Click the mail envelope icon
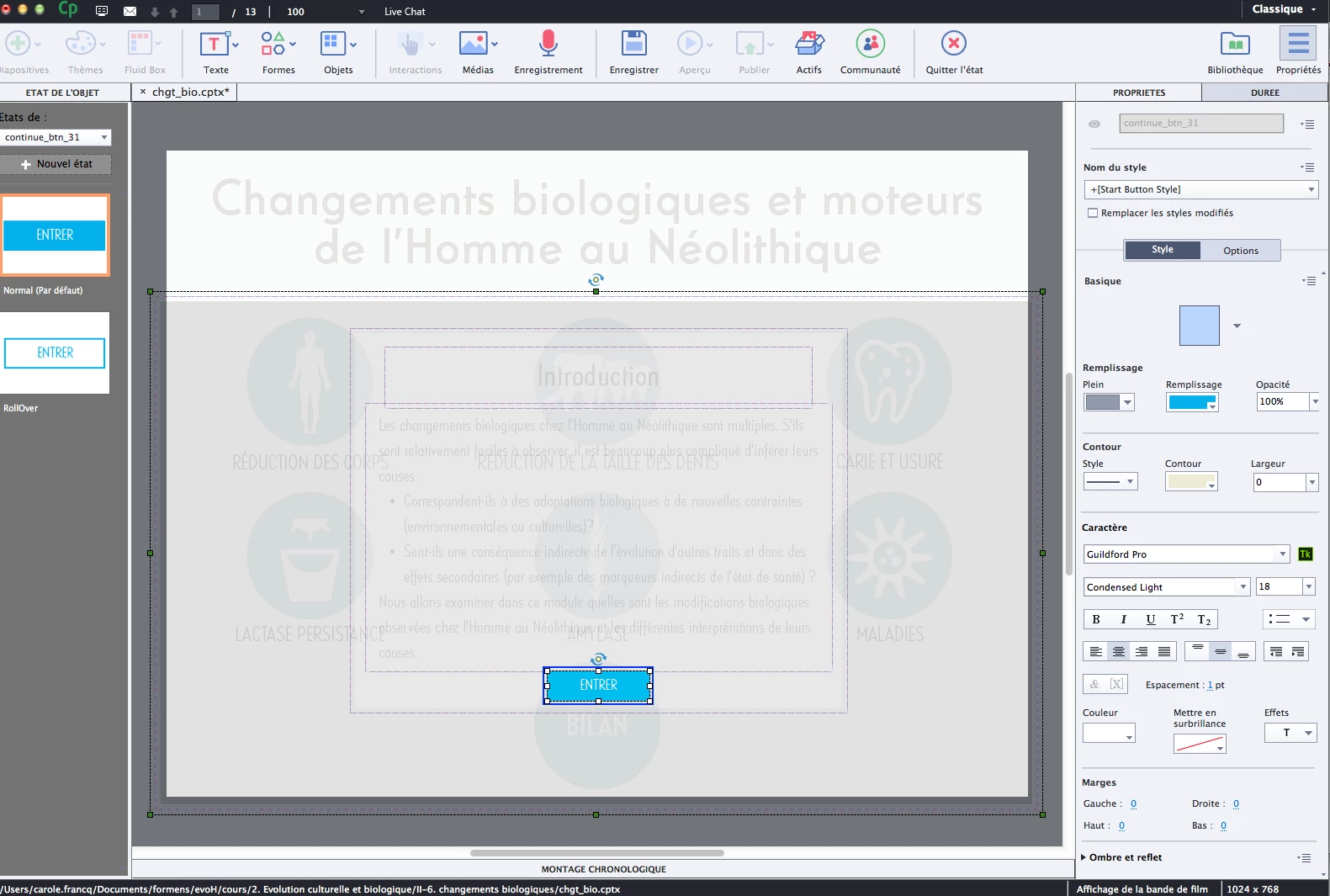 pyautogui.click(x=130, y=12)
